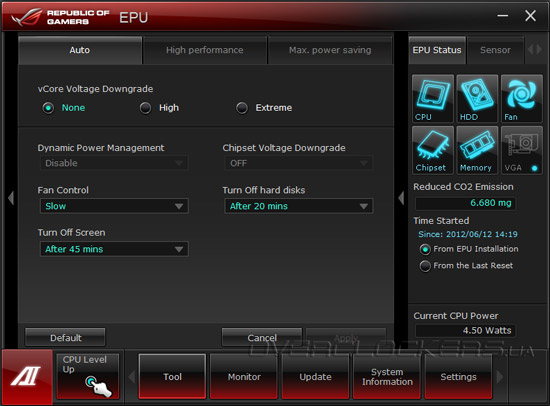This screenshot has height=406, width=550.
Task: Expand the Turn Off Screen dropdown
Action: [x=114, y=249]
